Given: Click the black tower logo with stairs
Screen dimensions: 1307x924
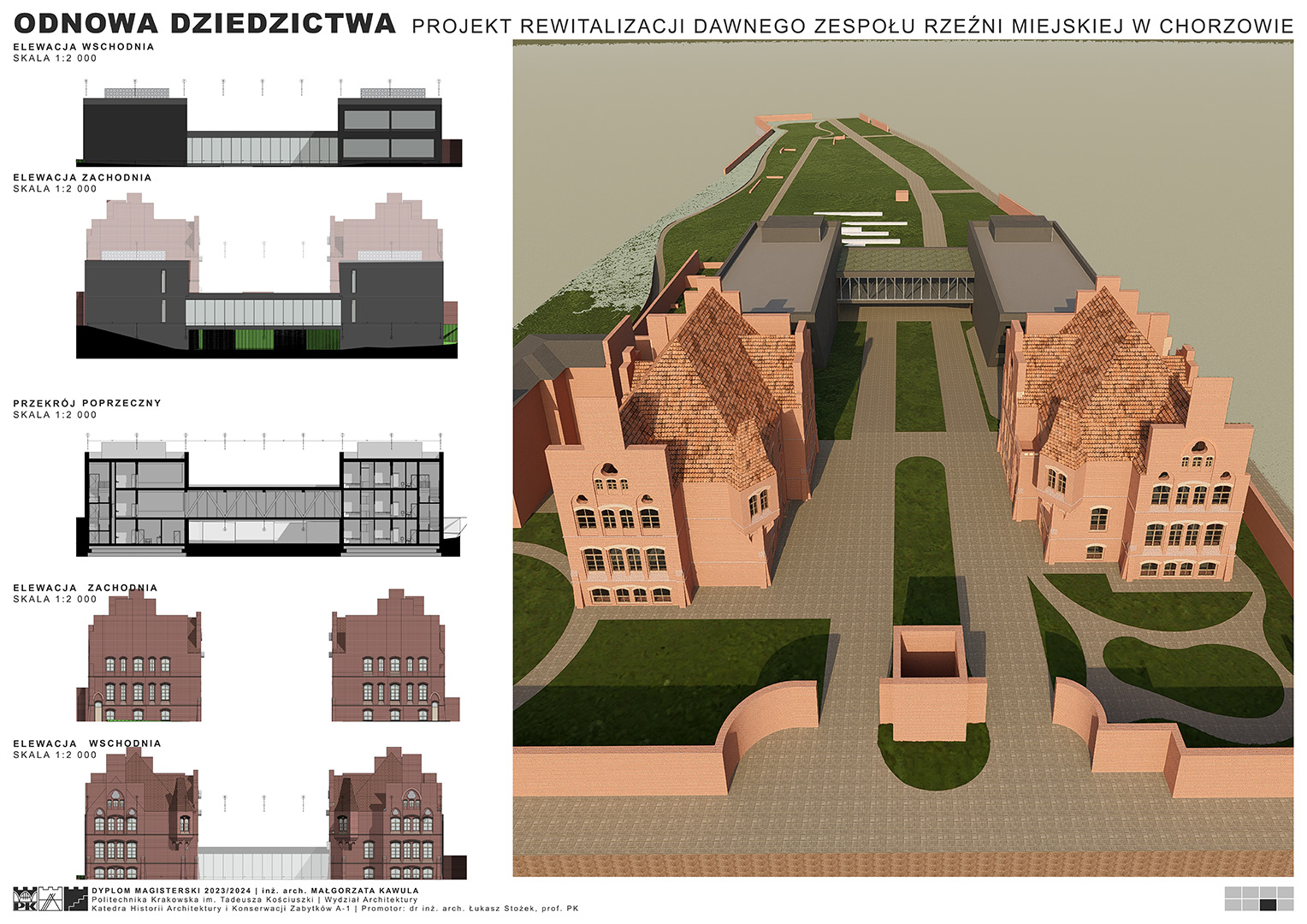Looking at the screenshot, I should point(76,899).
